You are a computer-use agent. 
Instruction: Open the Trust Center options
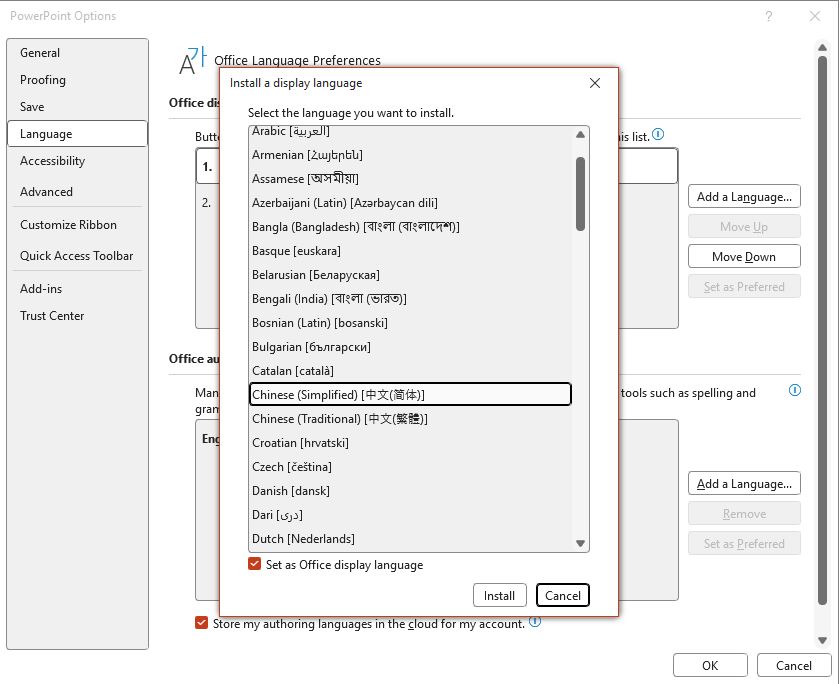(77, 316)
